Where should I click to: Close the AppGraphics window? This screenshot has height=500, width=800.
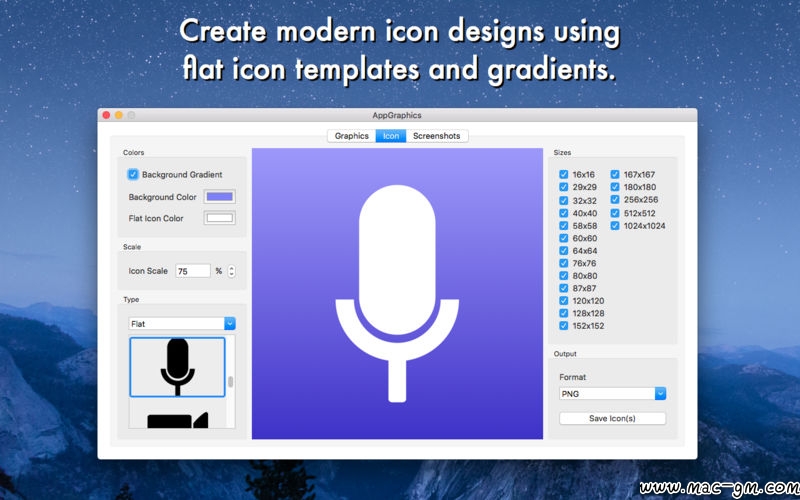pos(106,115)
